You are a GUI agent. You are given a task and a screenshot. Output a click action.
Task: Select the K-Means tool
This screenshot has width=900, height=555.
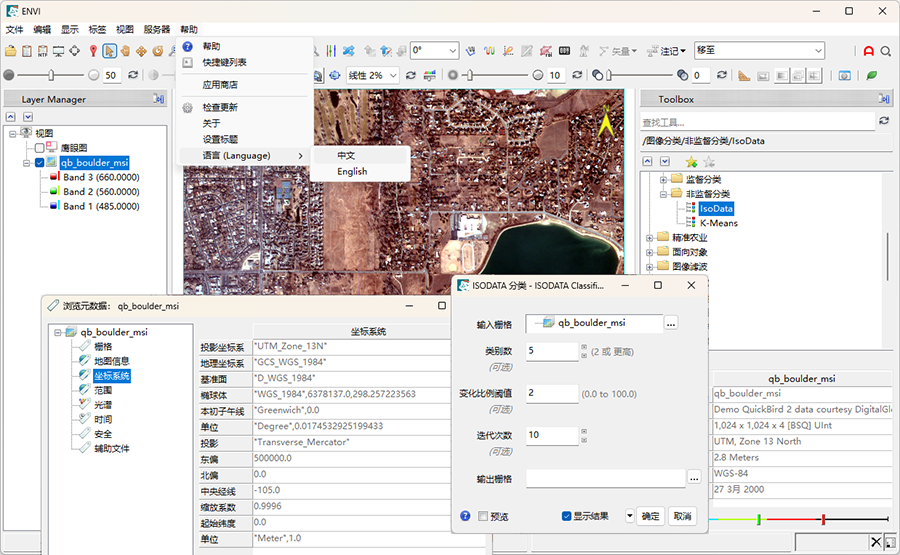719,223
